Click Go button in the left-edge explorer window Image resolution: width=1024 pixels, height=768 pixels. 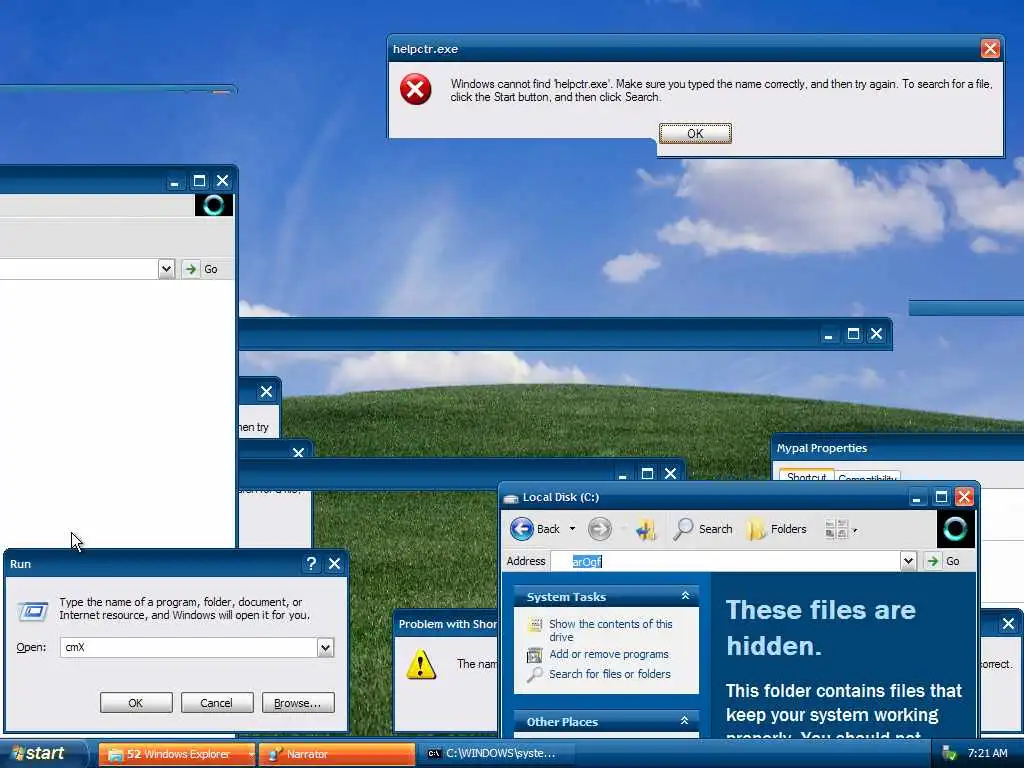202,269
